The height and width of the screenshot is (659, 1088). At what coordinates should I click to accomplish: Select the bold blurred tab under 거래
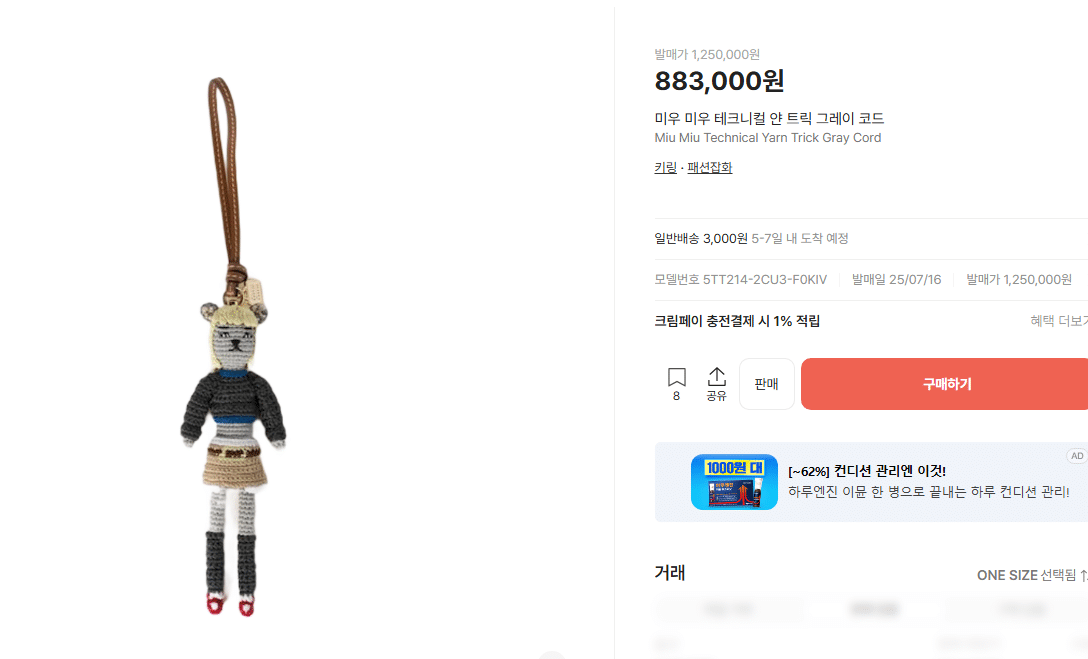[874, 609]
